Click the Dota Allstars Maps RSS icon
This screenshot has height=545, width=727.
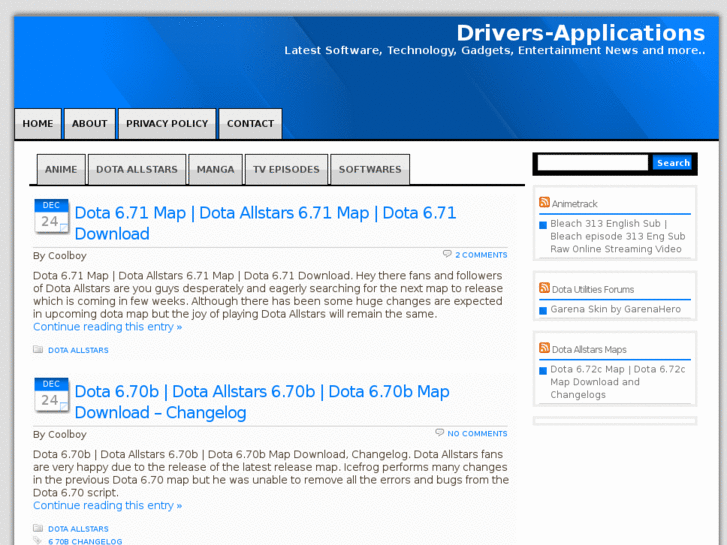pyautogui.click(x=544, y=348)
